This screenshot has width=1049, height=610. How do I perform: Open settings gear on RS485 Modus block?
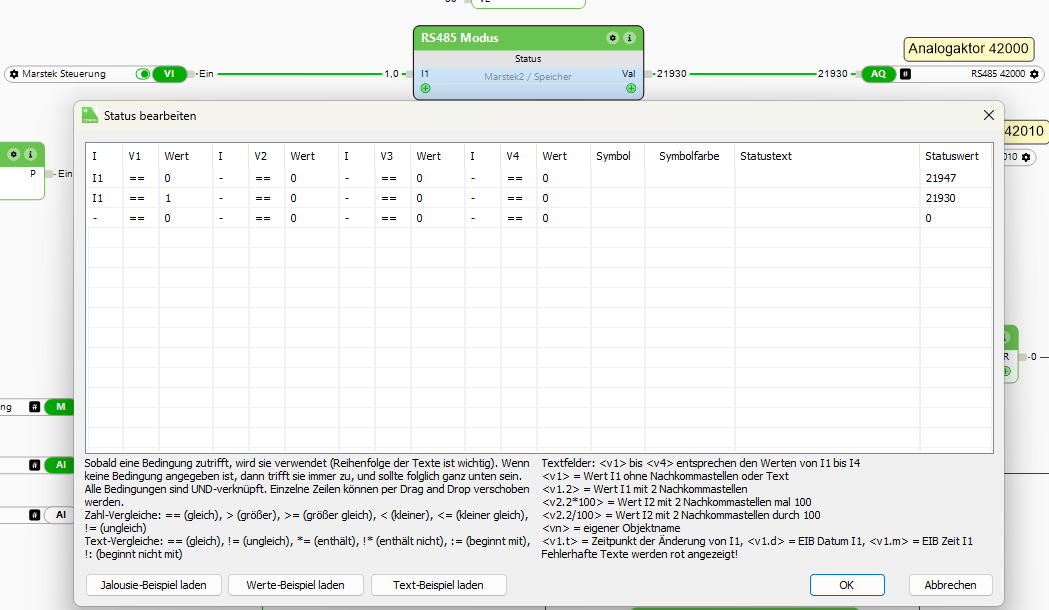[x=612, y=38]
